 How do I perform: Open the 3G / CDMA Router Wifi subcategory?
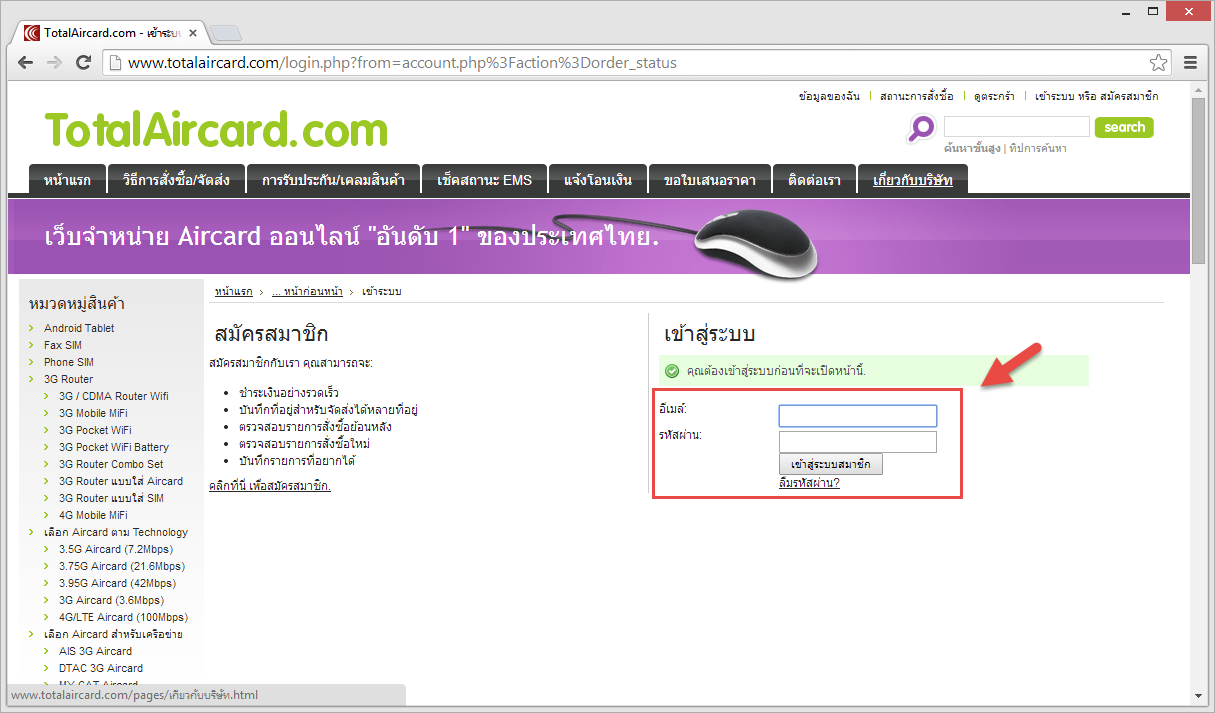pyautogui.click(x=114, y=396)
